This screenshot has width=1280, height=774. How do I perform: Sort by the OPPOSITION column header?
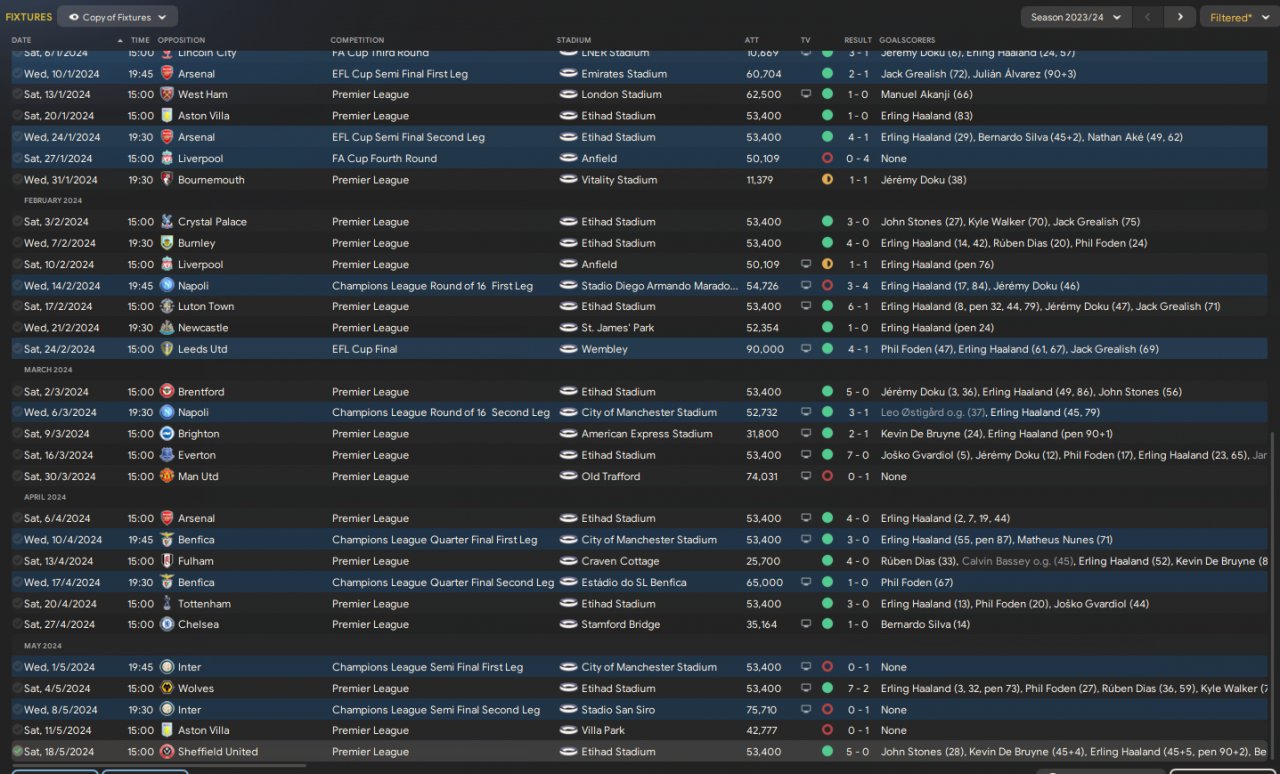tap(181, 40)
